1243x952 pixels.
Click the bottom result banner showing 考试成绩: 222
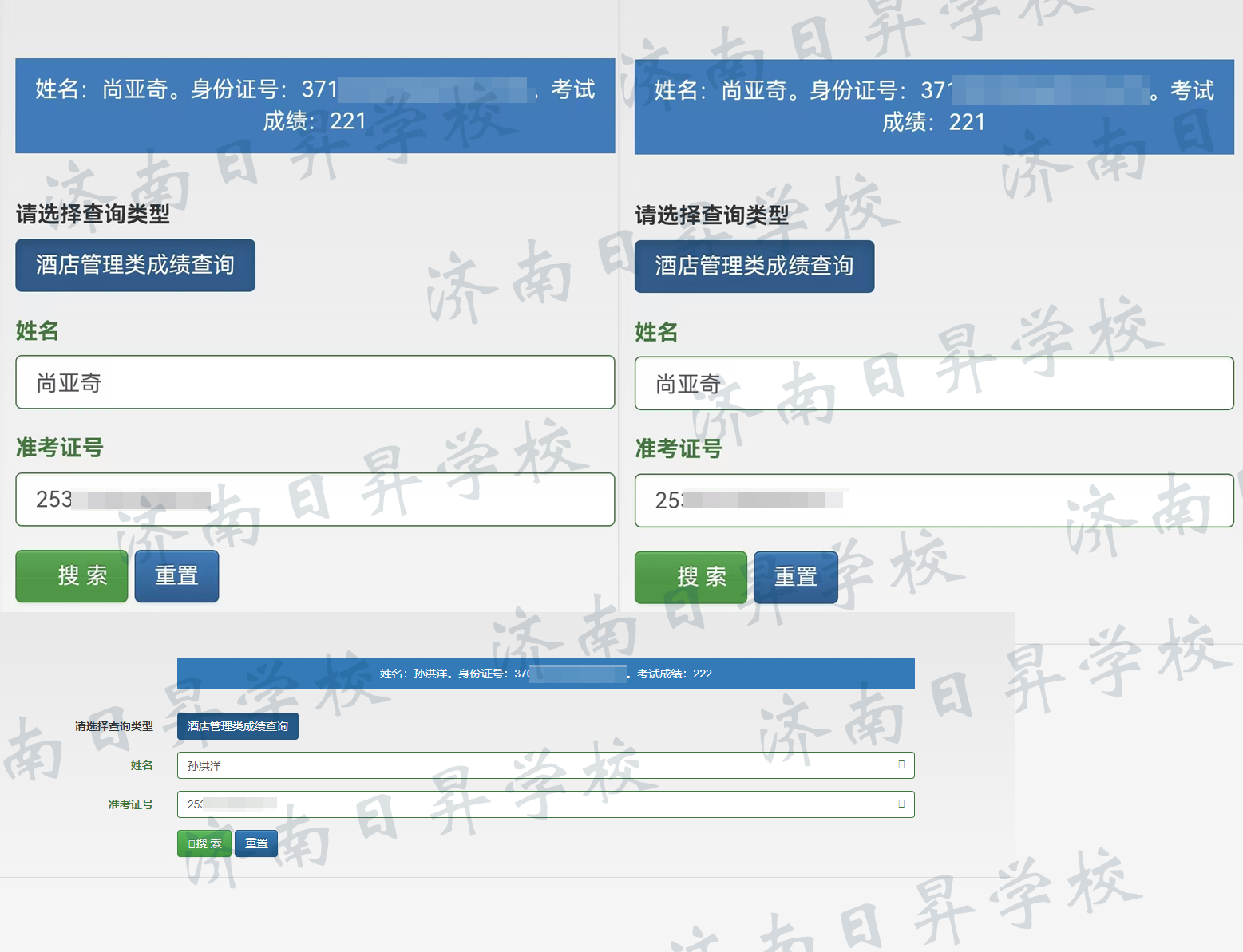(x=546, y=674)
